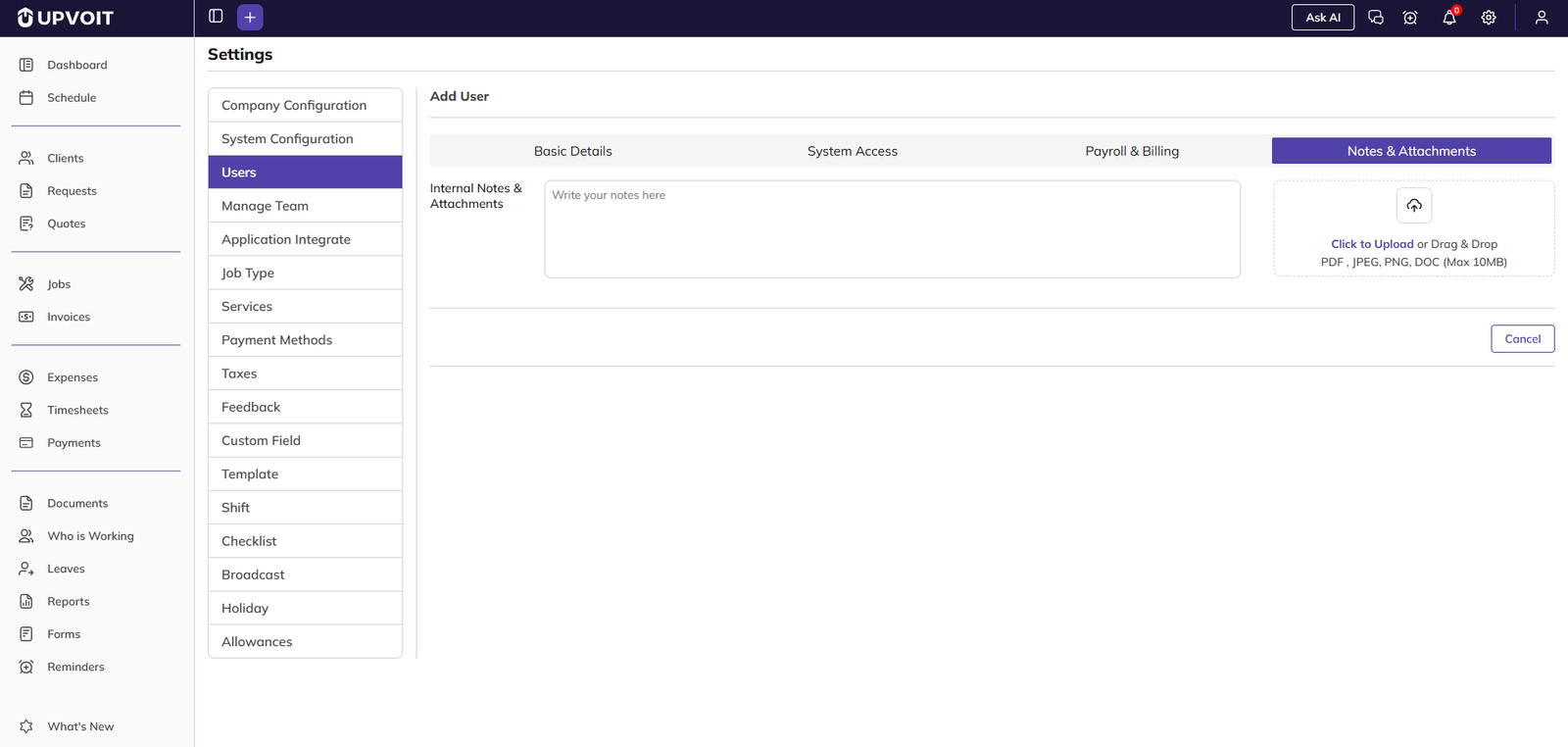Focus the internal notes text area
The width and height of the screenshot is (1568, 747).
(x=892, y=229)
